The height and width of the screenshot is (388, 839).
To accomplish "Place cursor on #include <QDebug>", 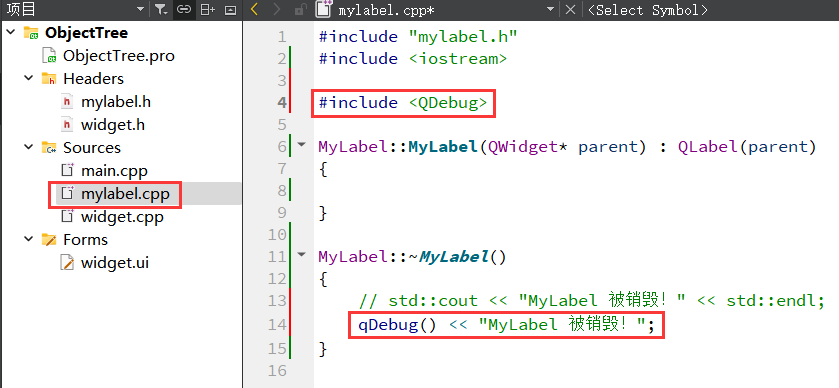I will [x=403, y=103].
